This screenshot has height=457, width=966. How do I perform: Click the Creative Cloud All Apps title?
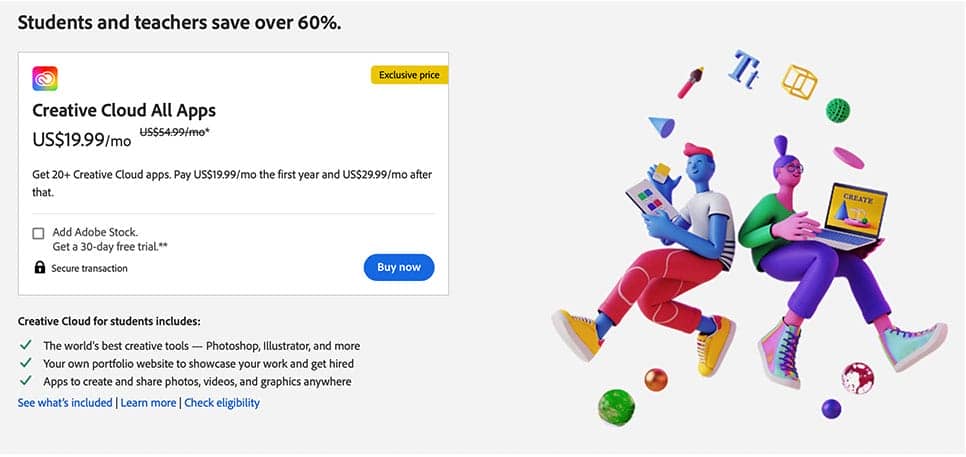(124, 110)
